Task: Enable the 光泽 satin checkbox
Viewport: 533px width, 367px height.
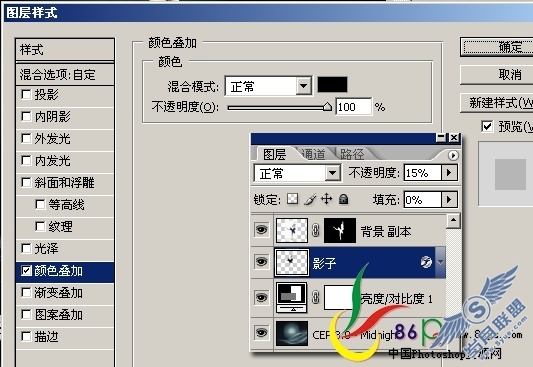Action: (x=26, y=248)
